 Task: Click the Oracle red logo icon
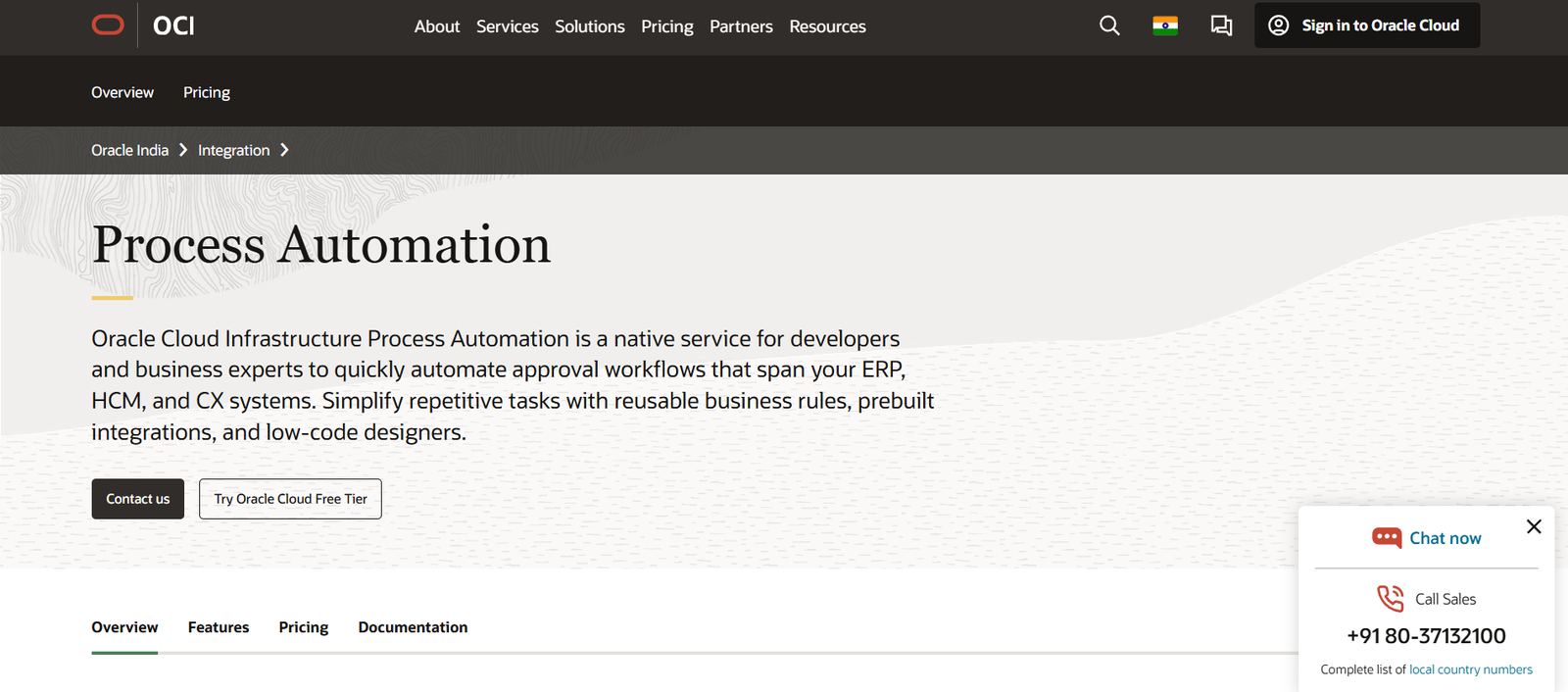coord(108,25)
